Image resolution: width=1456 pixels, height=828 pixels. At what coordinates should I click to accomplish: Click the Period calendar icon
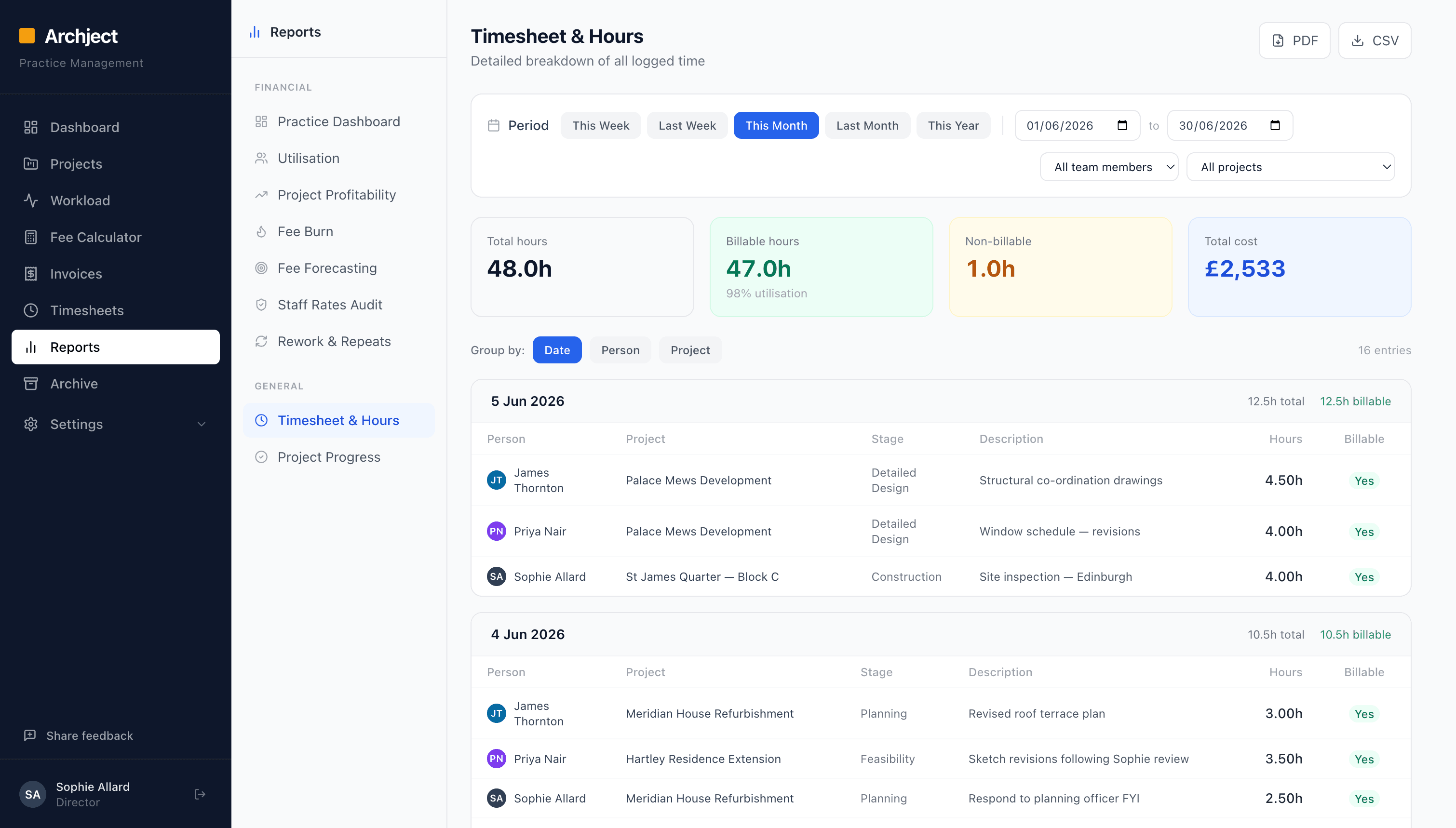(494, 125)
